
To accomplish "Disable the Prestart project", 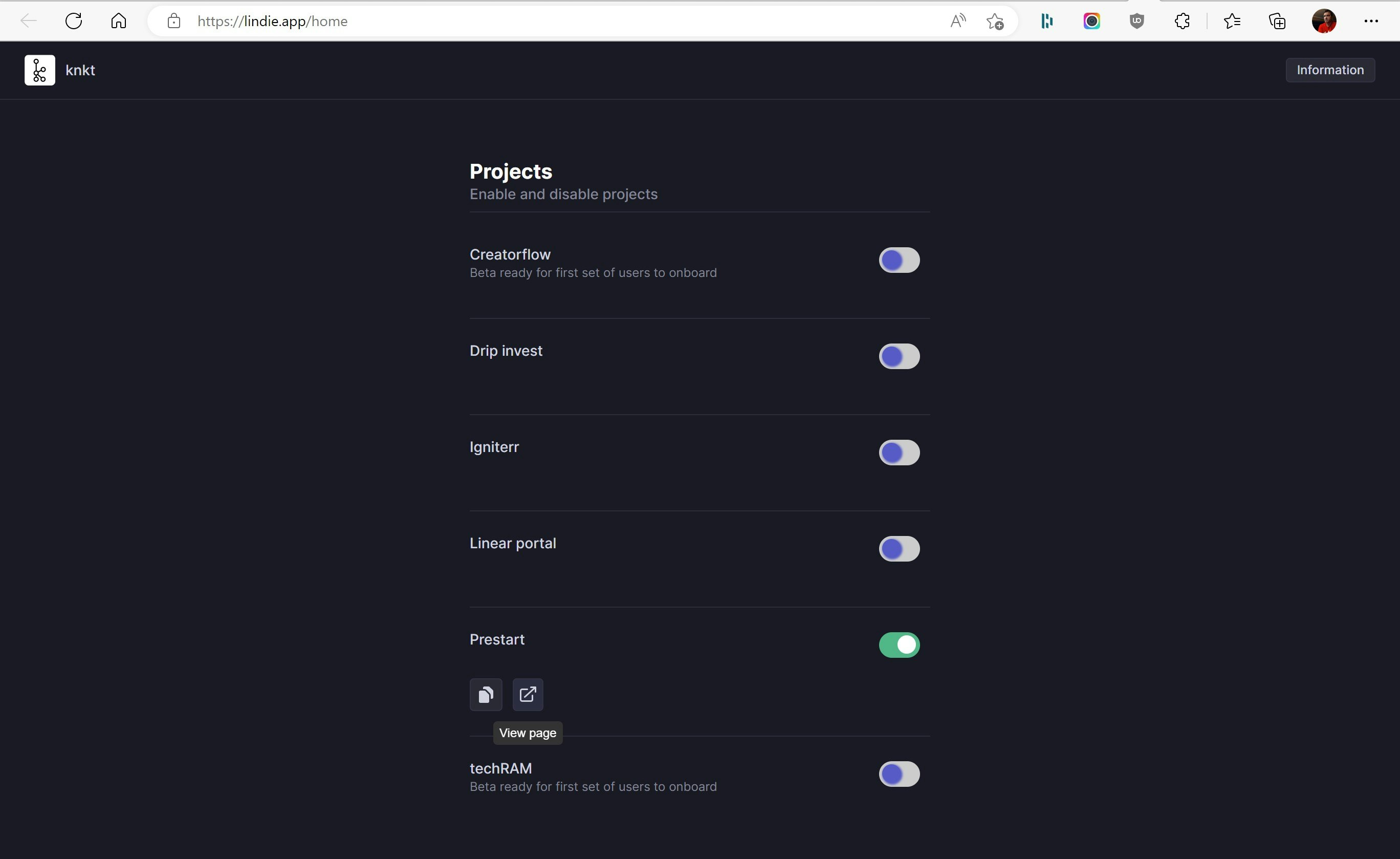I will 900,645.
